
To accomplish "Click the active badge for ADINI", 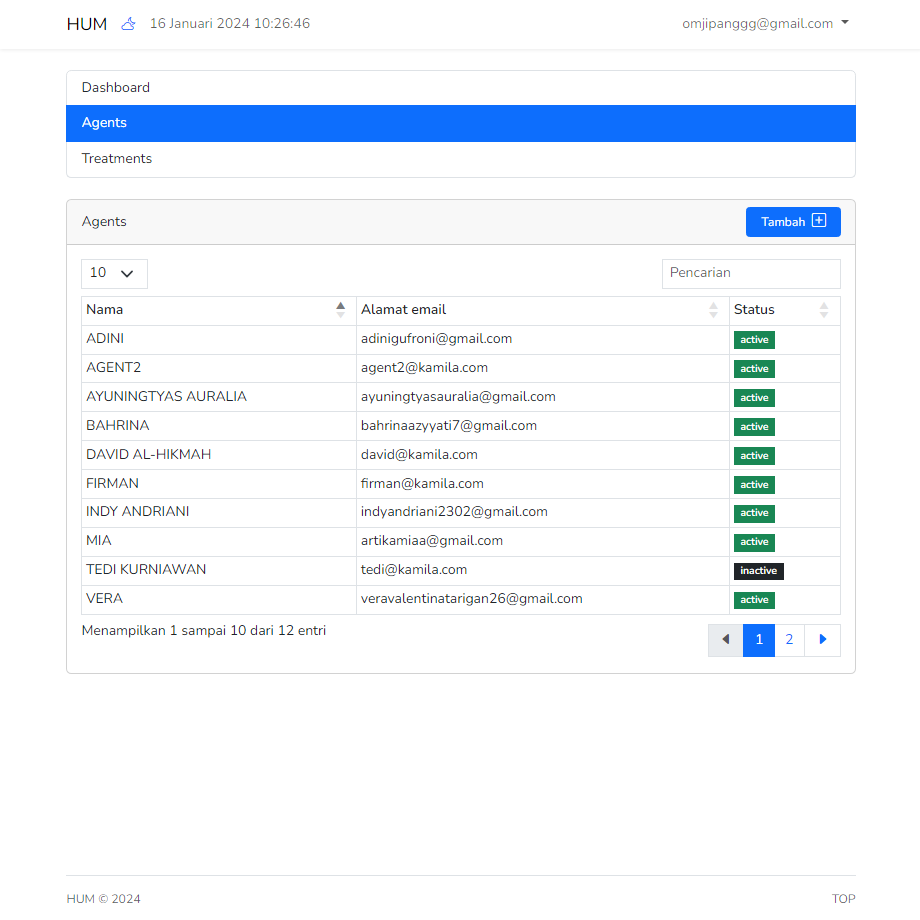I will [x=754, y=340].
